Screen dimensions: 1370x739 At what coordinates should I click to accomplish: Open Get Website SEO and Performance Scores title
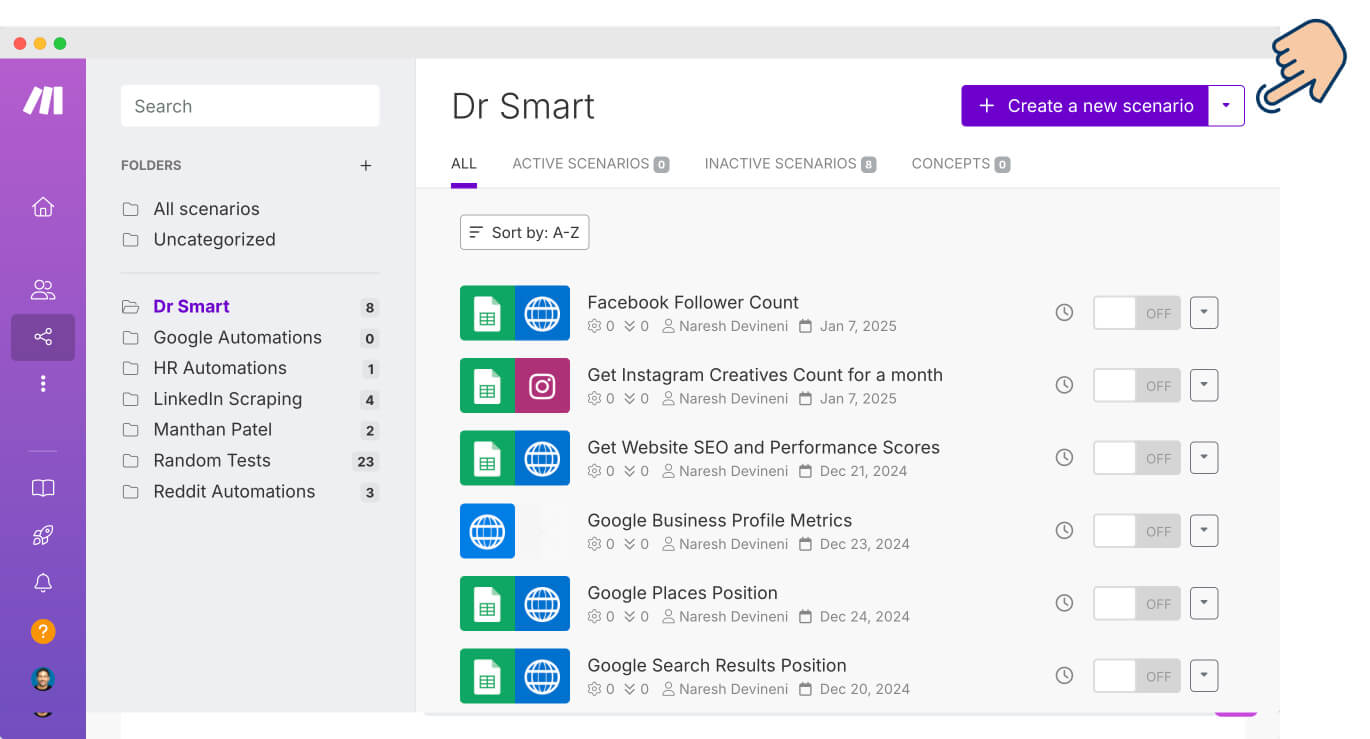pyautogui.click(x=763, y=447)
